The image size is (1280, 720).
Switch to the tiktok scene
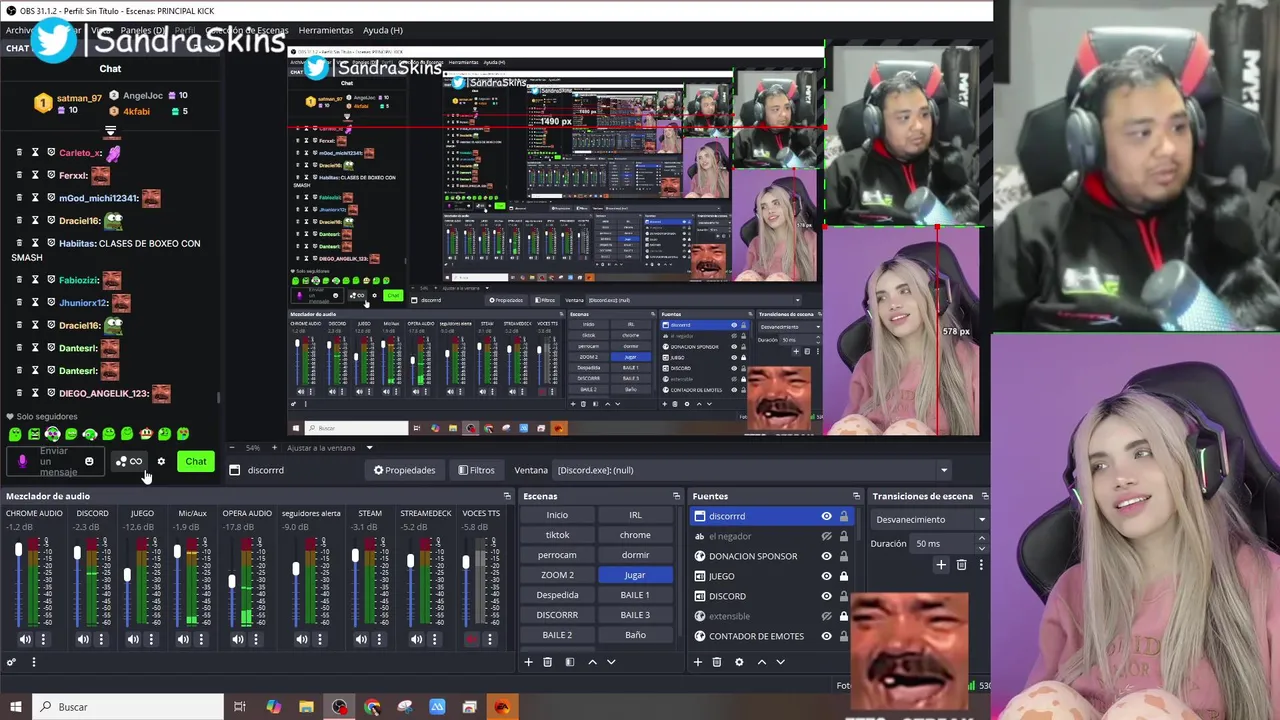[x=557, y=535]
